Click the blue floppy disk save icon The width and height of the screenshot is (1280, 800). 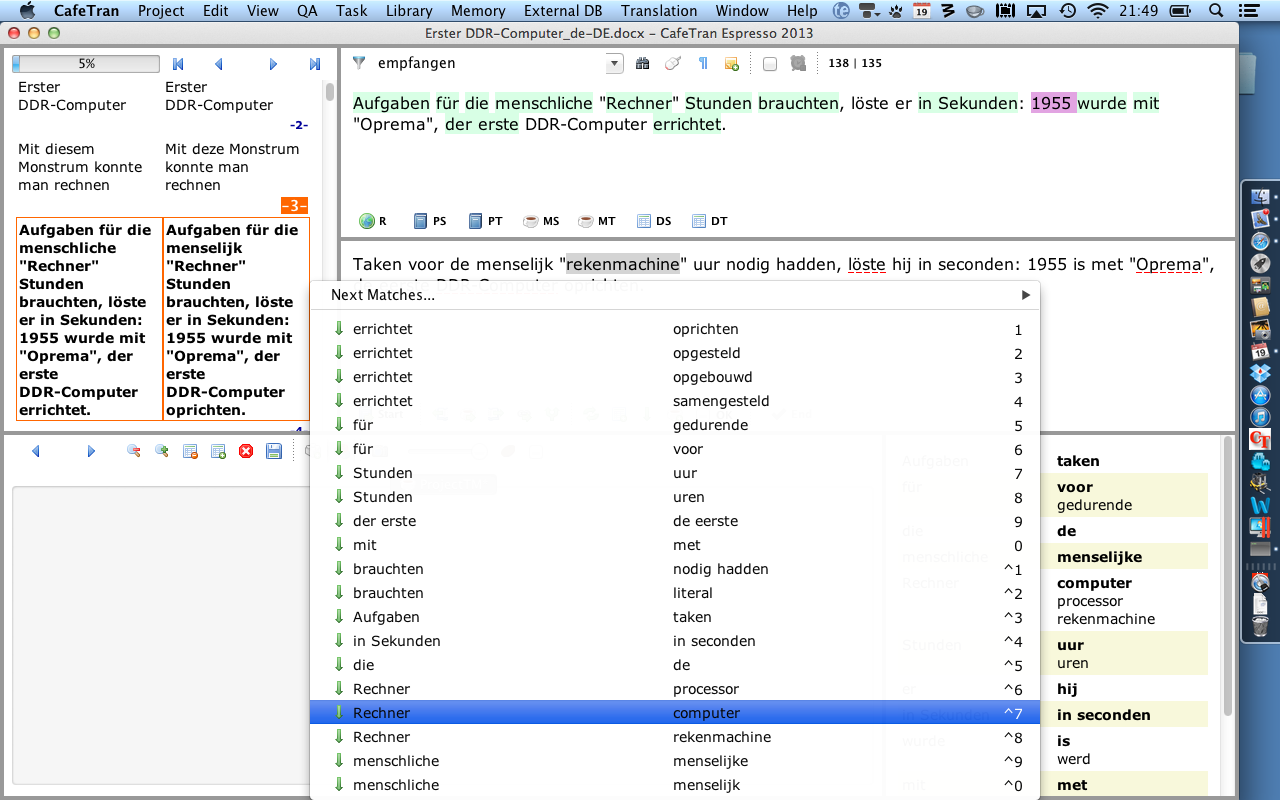273,452
